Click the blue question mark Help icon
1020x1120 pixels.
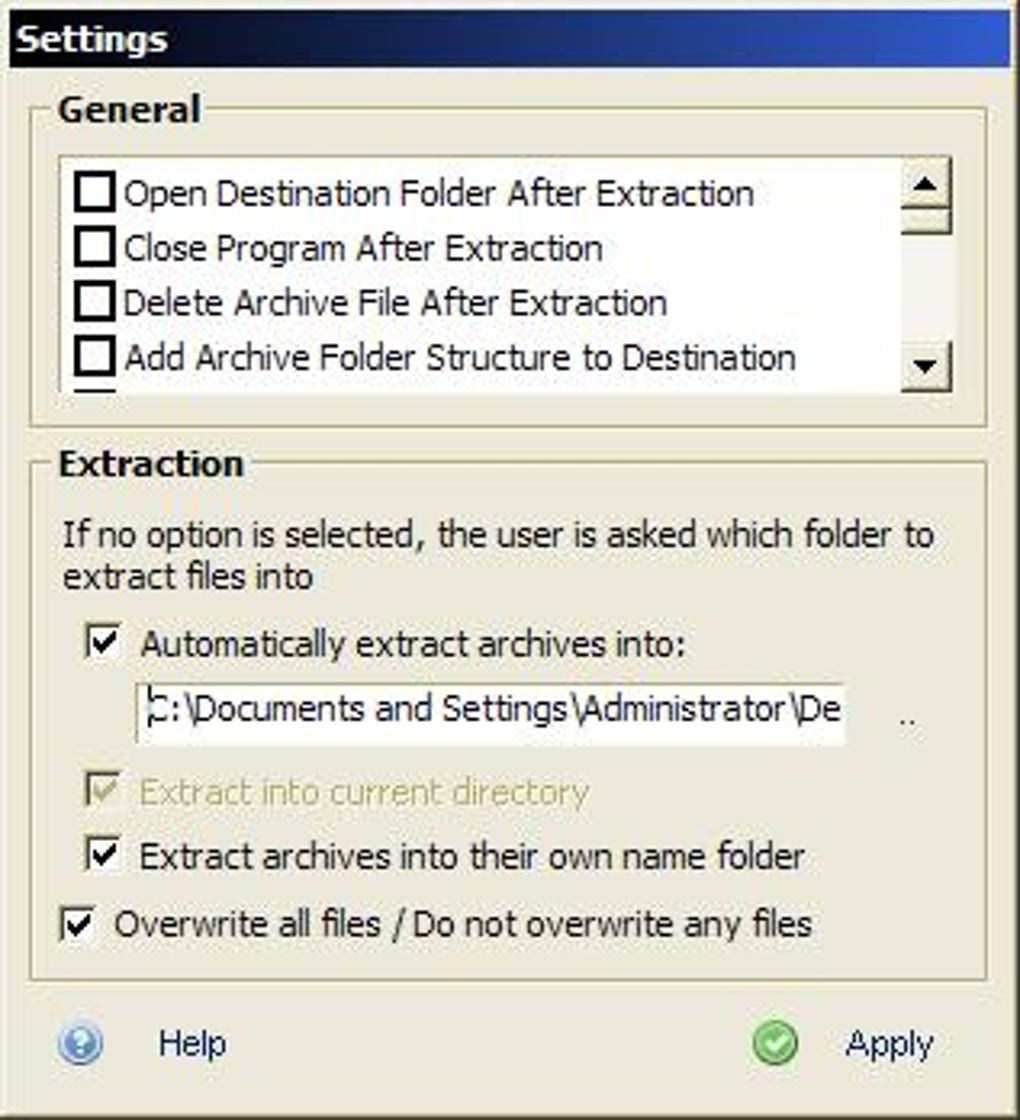pyautogui.click(x=80, y=1045)
